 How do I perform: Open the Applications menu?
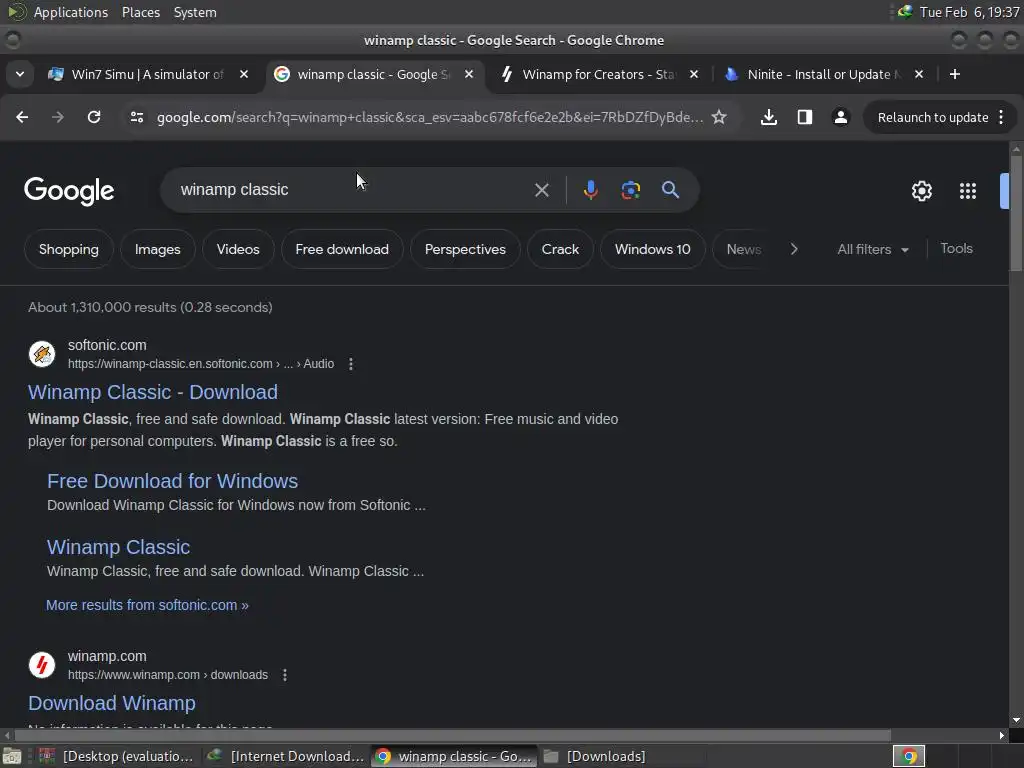71,12
